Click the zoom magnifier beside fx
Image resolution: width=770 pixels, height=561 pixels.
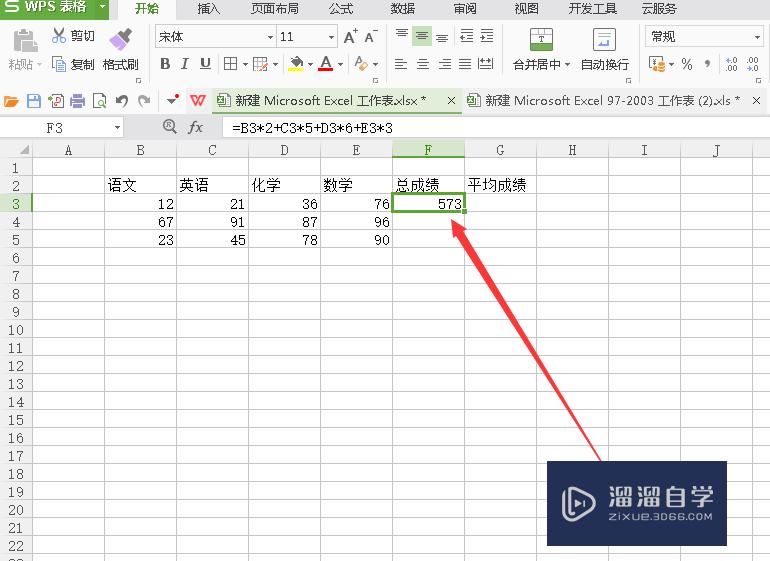point(169,127)
